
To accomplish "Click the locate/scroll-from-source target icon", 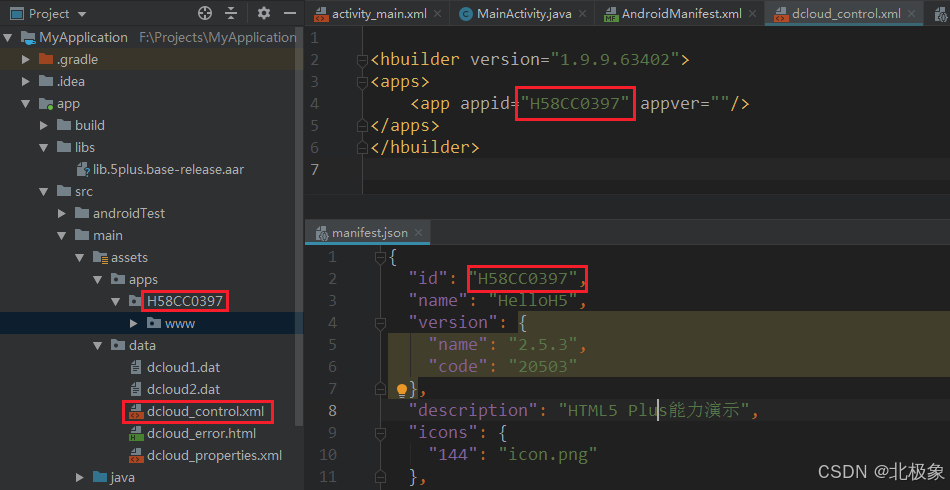I will point(205,13).
